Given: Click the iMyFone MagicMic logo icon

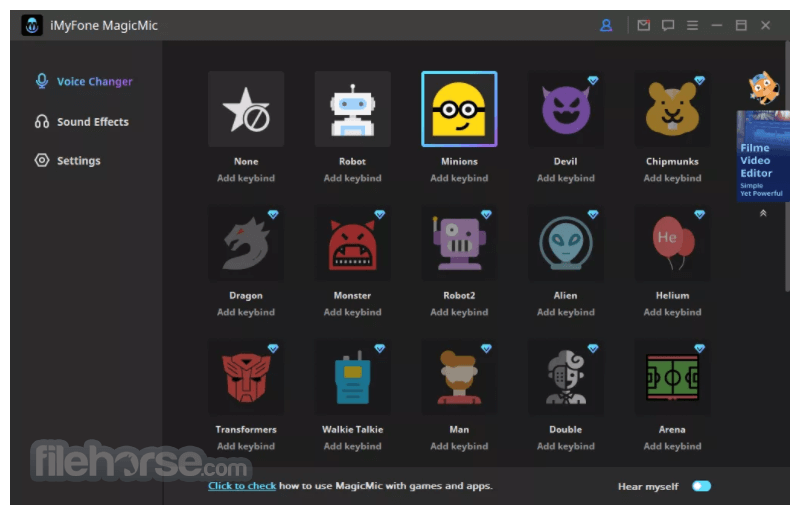Looking at the screenshot, I should coord(32,25).
